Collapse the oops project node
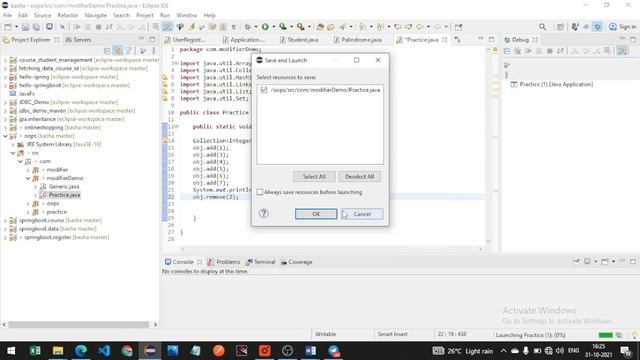Screen dimensions: 640x360 (x=5, y=136)
